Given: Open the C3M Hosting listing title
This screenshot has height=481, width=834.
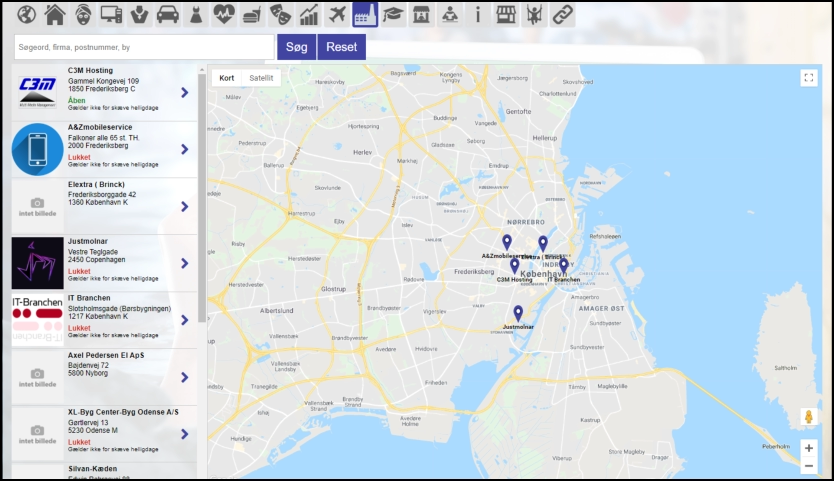Looking at the screenshot, I should click(90, 70).
